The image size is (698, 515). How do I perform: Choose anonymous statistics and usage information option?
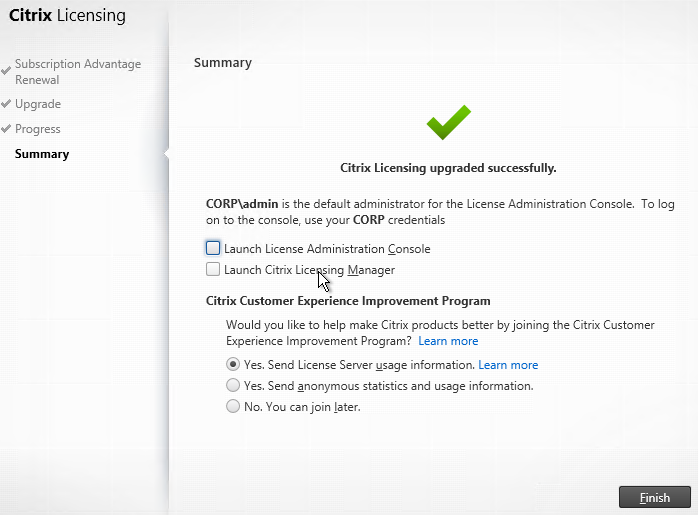coord(233,385)
